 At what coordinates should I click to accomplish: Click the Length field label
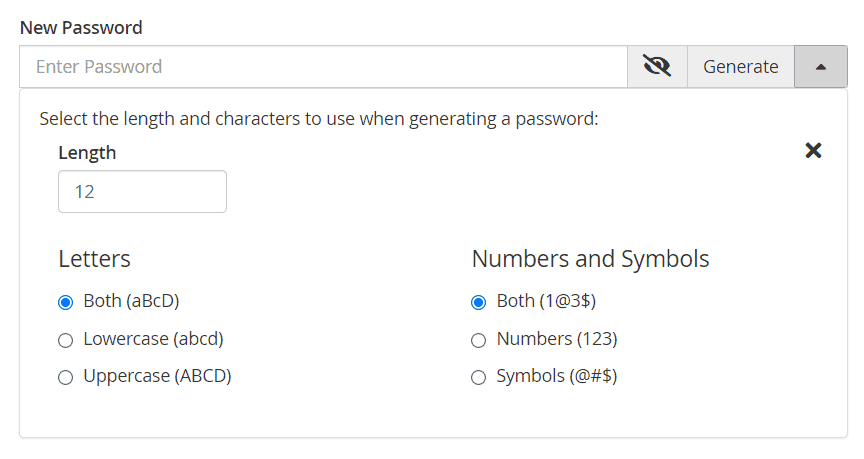(x=87, y=153)
